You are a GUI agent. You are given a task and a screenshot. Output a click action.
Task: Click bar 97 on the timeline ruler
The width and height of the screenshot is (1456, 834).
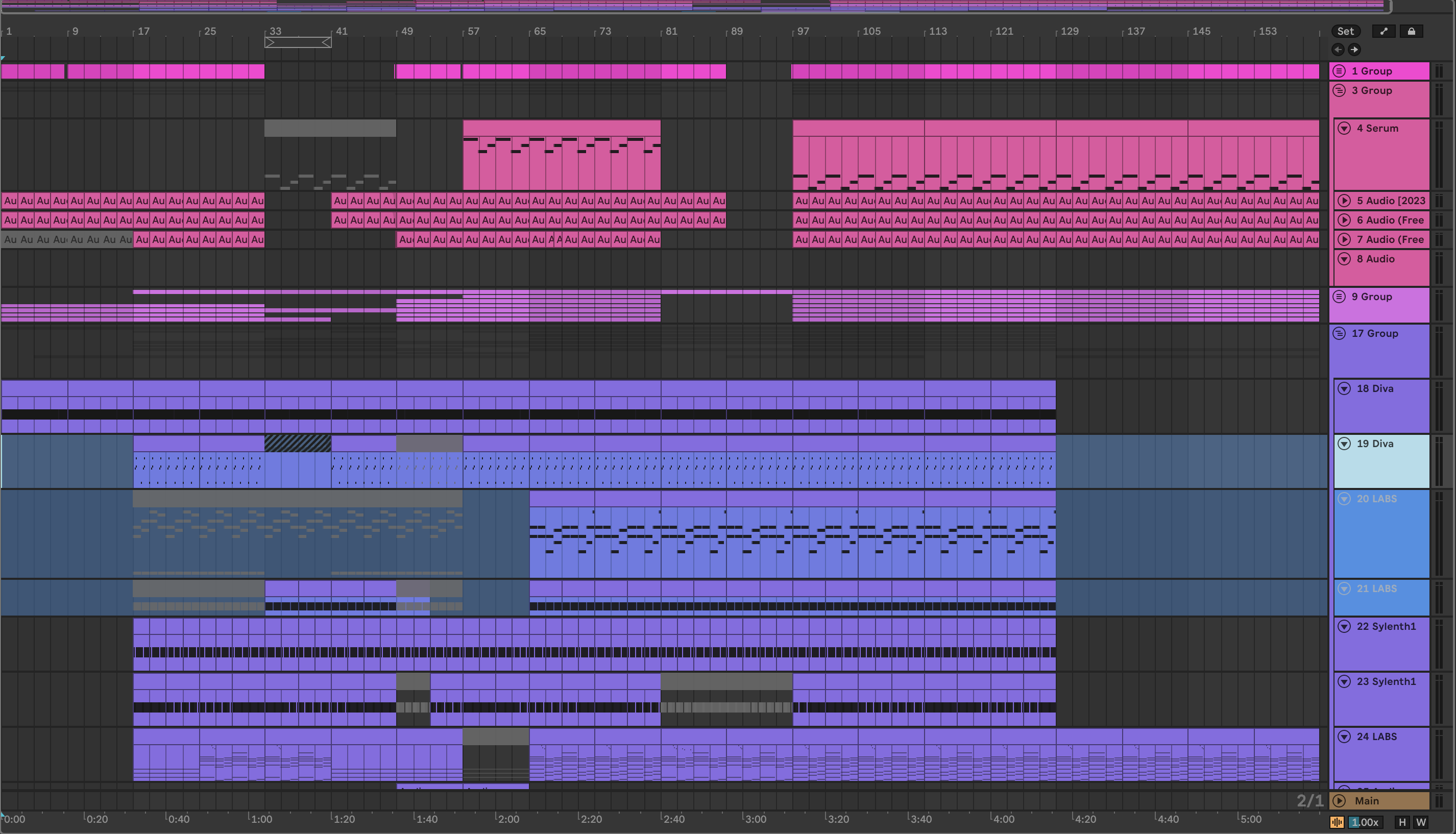click(803, 32)
